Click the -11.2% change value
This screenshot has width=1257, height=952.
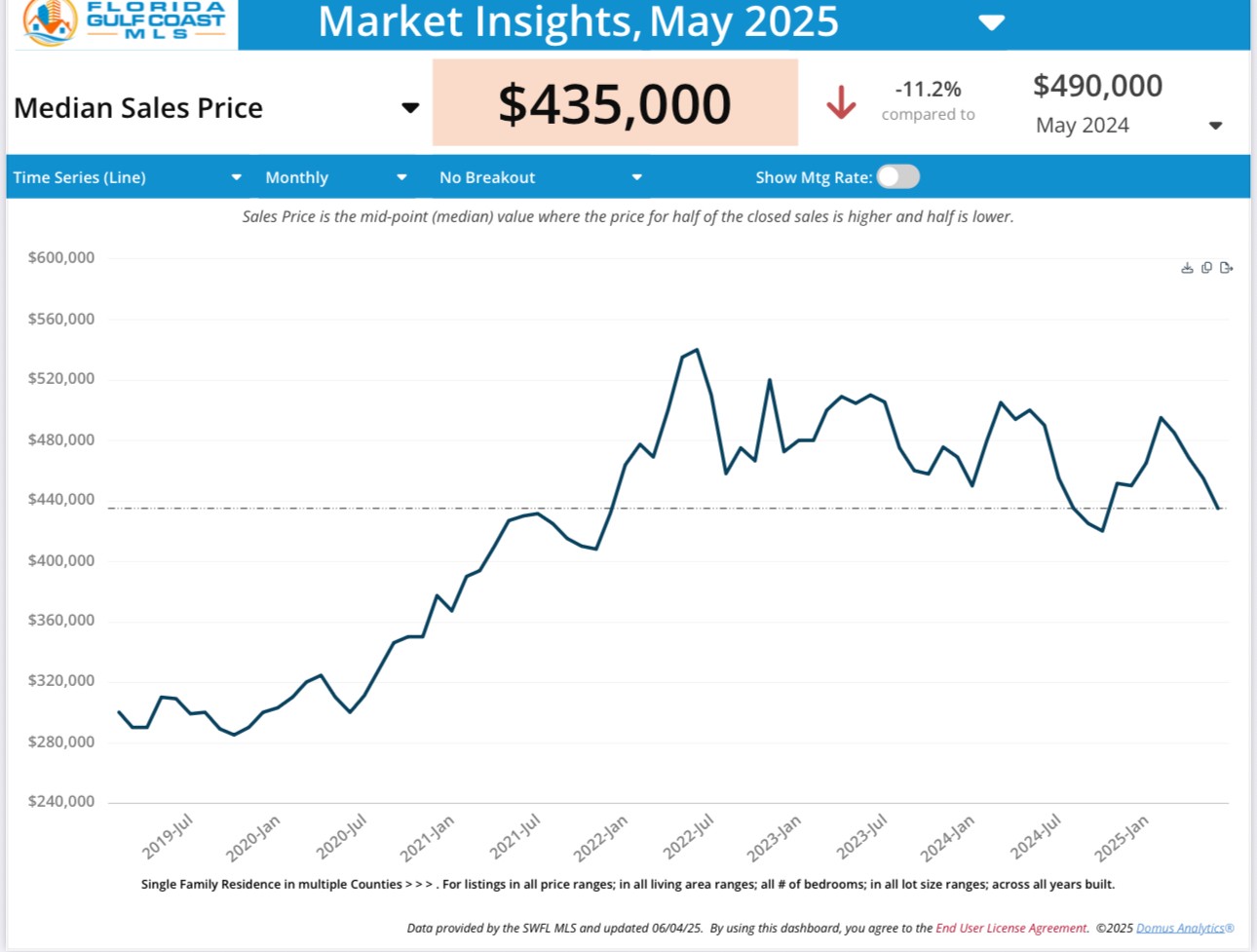[x=928, y=89]
